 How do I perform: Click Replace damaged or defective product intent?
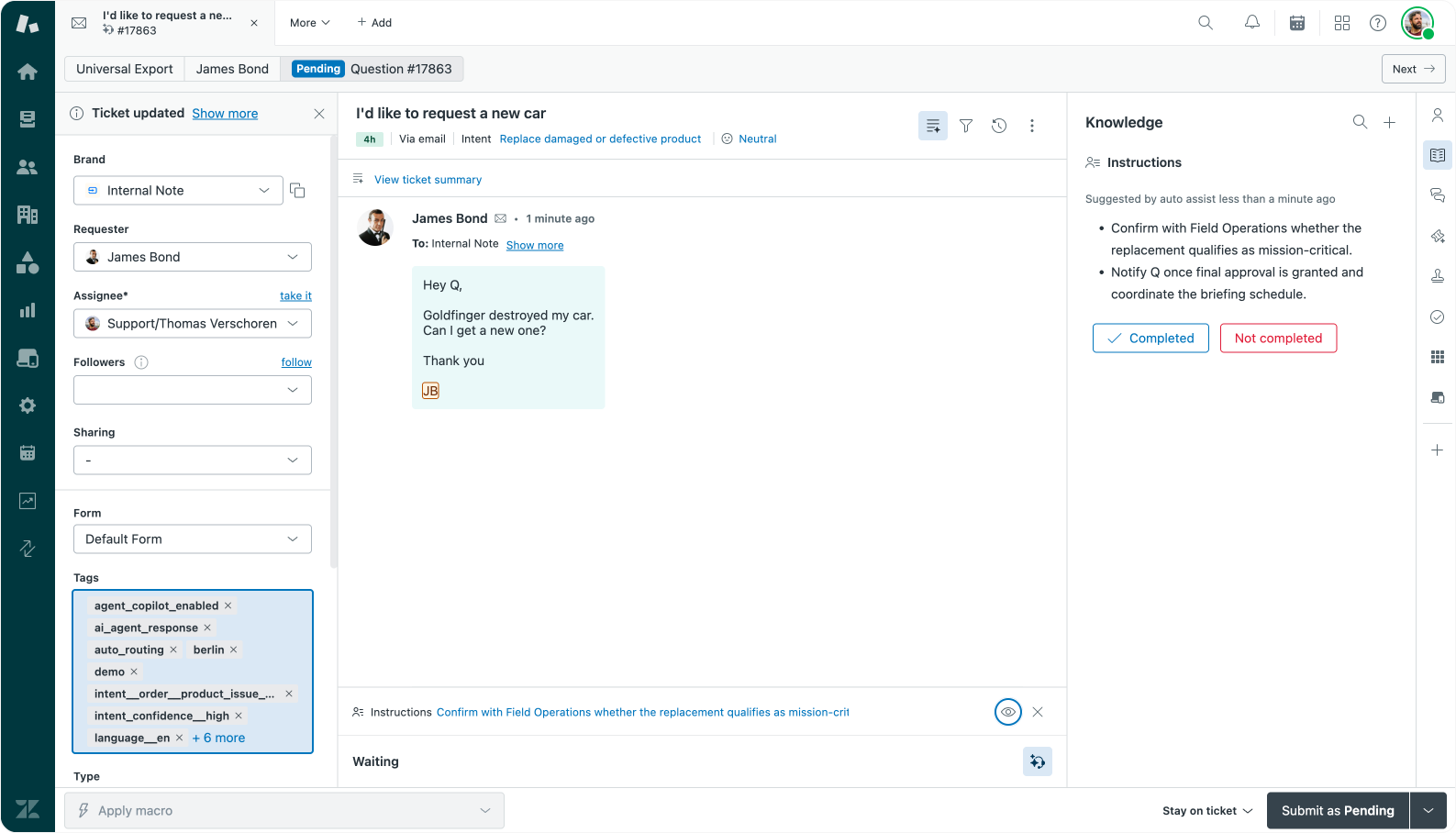coord(600,139)
